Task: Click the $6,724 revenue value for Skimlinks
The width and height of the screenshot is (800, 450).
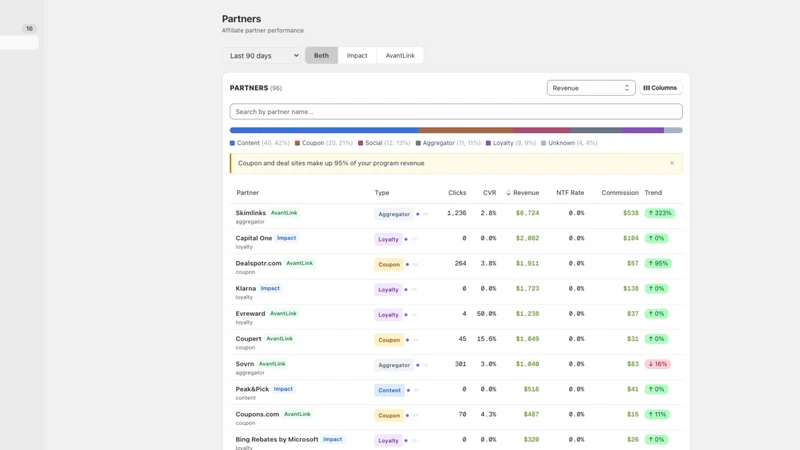Action: [527, 213]
